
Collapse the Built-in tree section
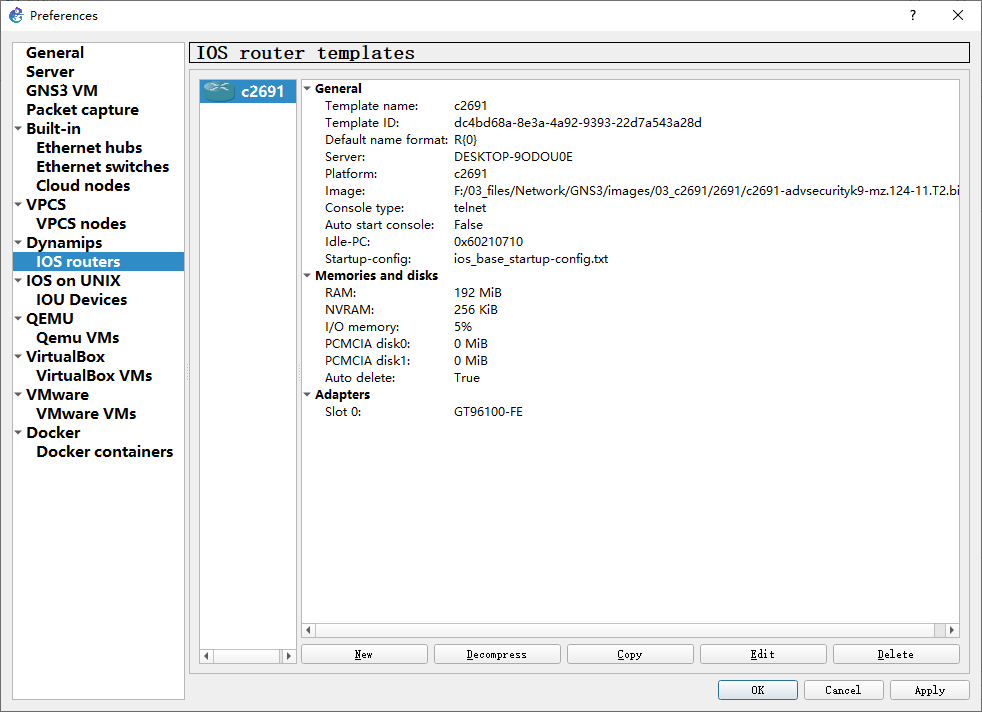[x=18, y=128]
